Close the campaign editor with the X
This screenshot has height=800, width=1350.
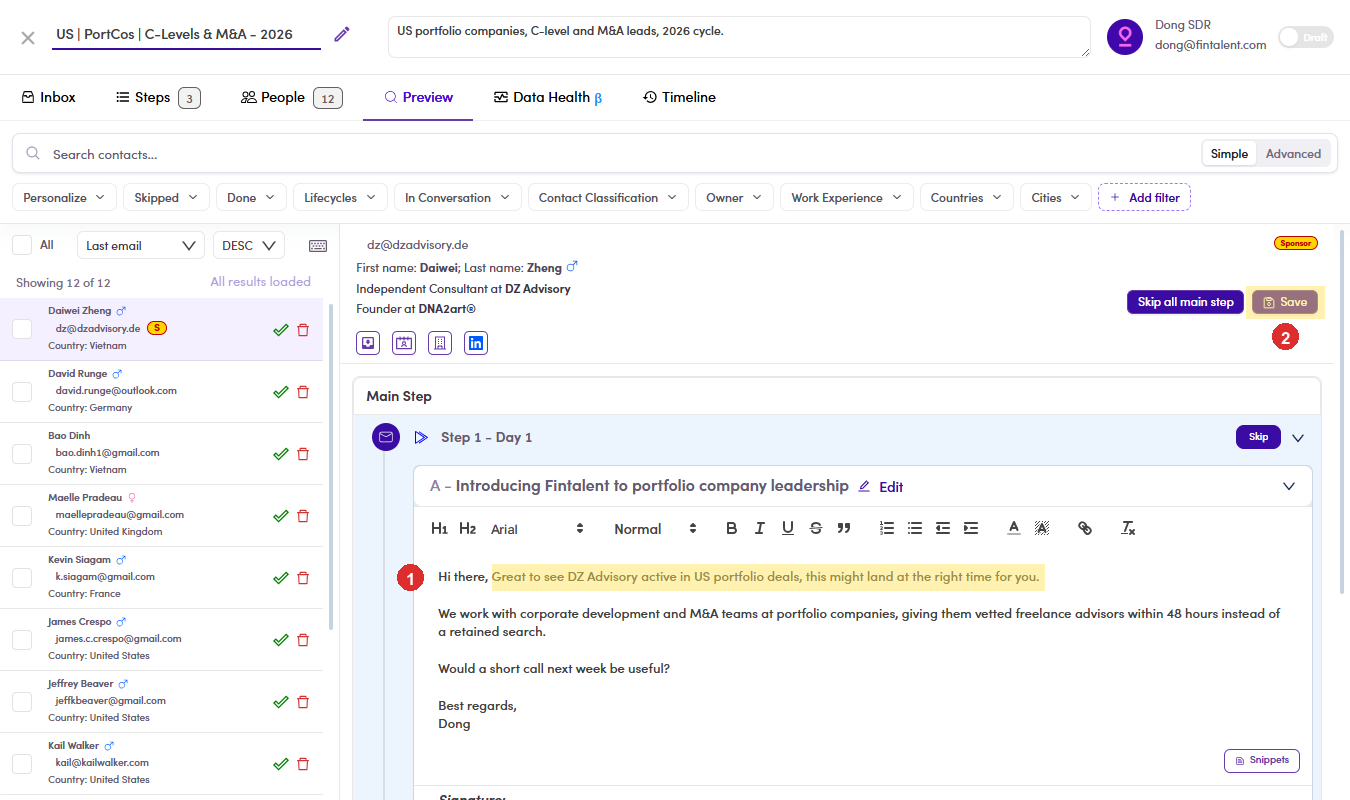(x=28, y=37)
